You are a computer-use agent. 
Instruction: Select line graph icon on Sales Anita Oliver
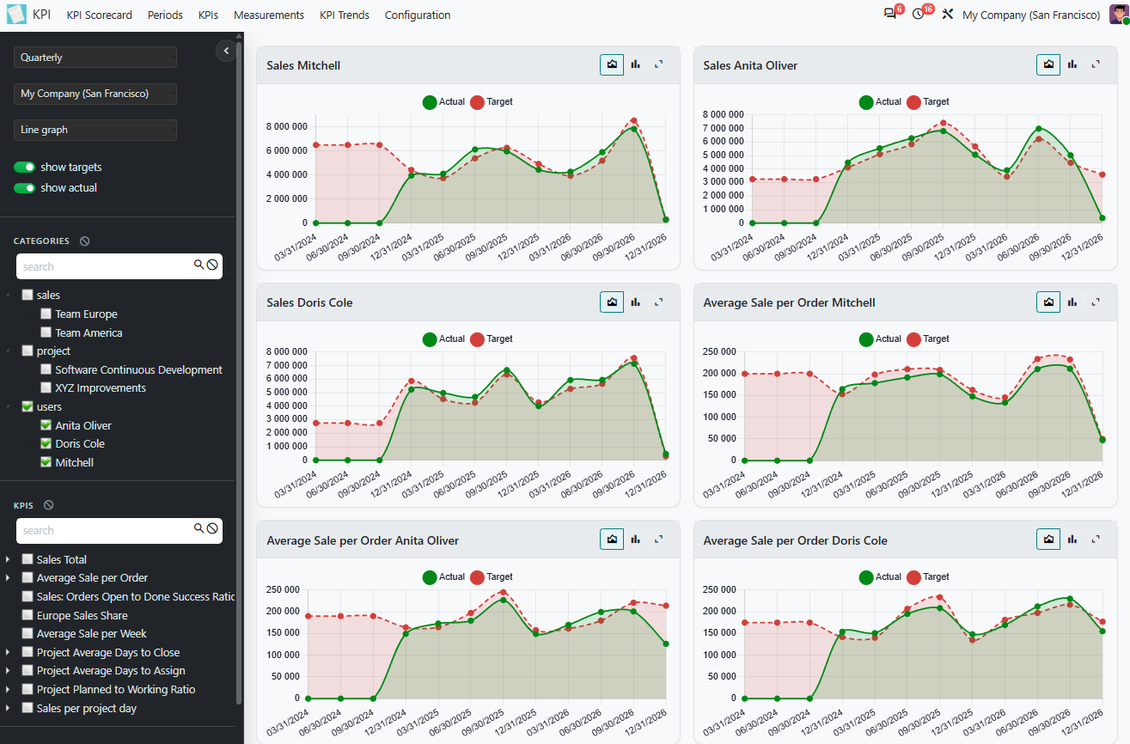click(x=1049, y=65)
